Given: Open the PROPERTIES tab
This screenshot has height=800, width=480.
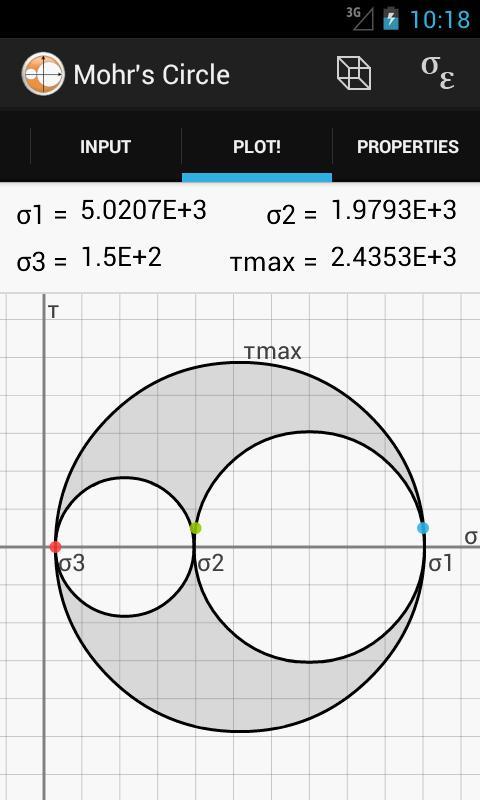Looking at the screenshot, I should pos(407,147).
